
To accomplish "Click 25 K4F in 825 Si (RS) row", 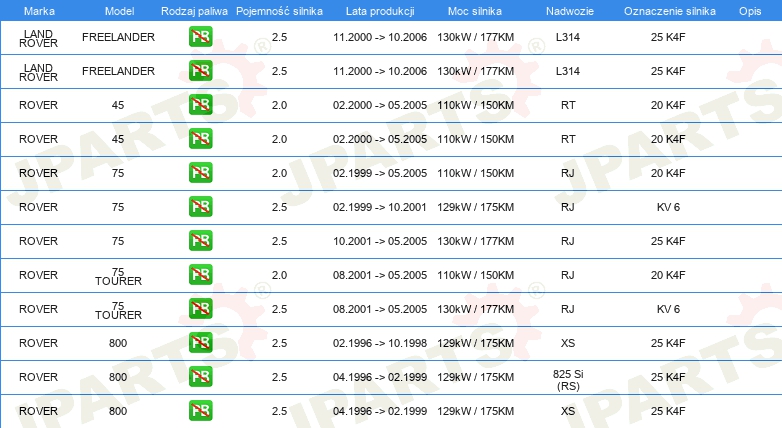I will tap(668, 377).
